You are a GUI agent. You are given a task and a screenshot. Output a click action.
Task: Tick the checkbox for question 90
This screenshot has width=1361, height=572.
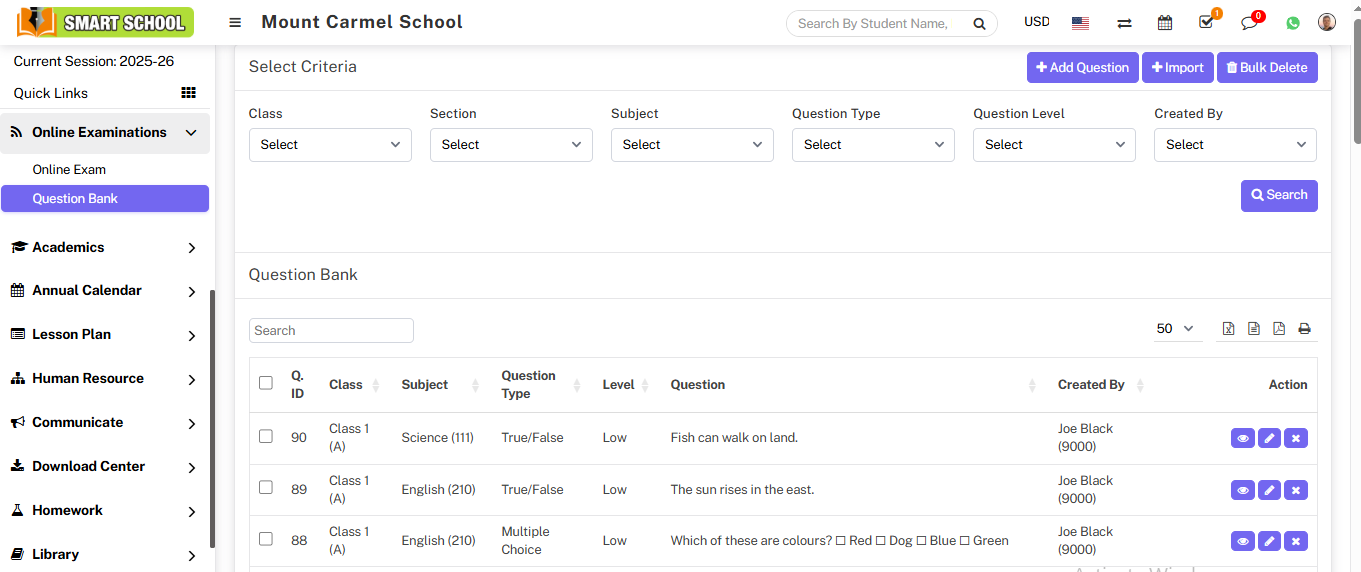(266, 436)
